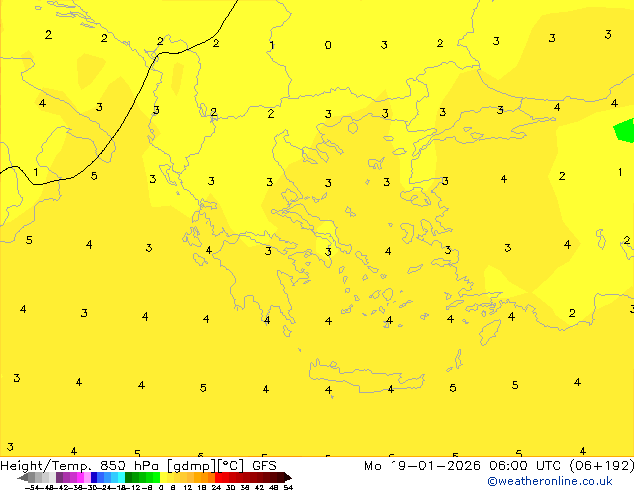The height and width of the screenshot is (490, 634).
Task: Click the dark maroon arrow tip at legend end
Action: click(288, 477)
